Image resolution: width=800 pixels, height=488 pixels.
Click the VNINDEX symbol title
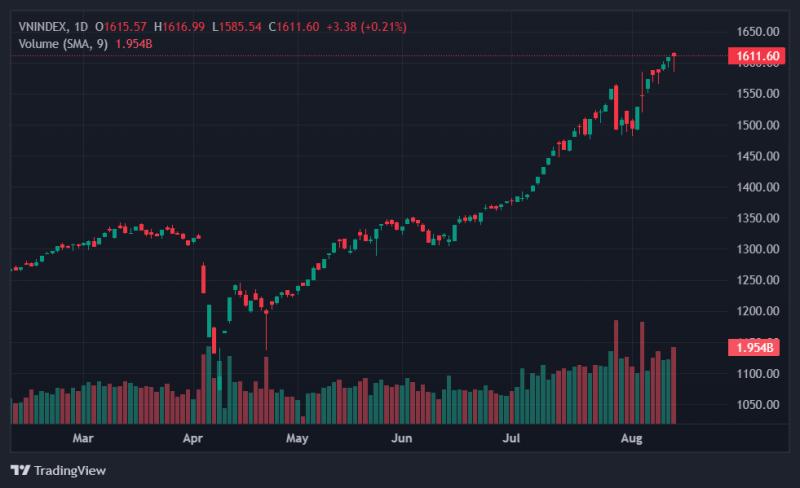coord(42,27)
